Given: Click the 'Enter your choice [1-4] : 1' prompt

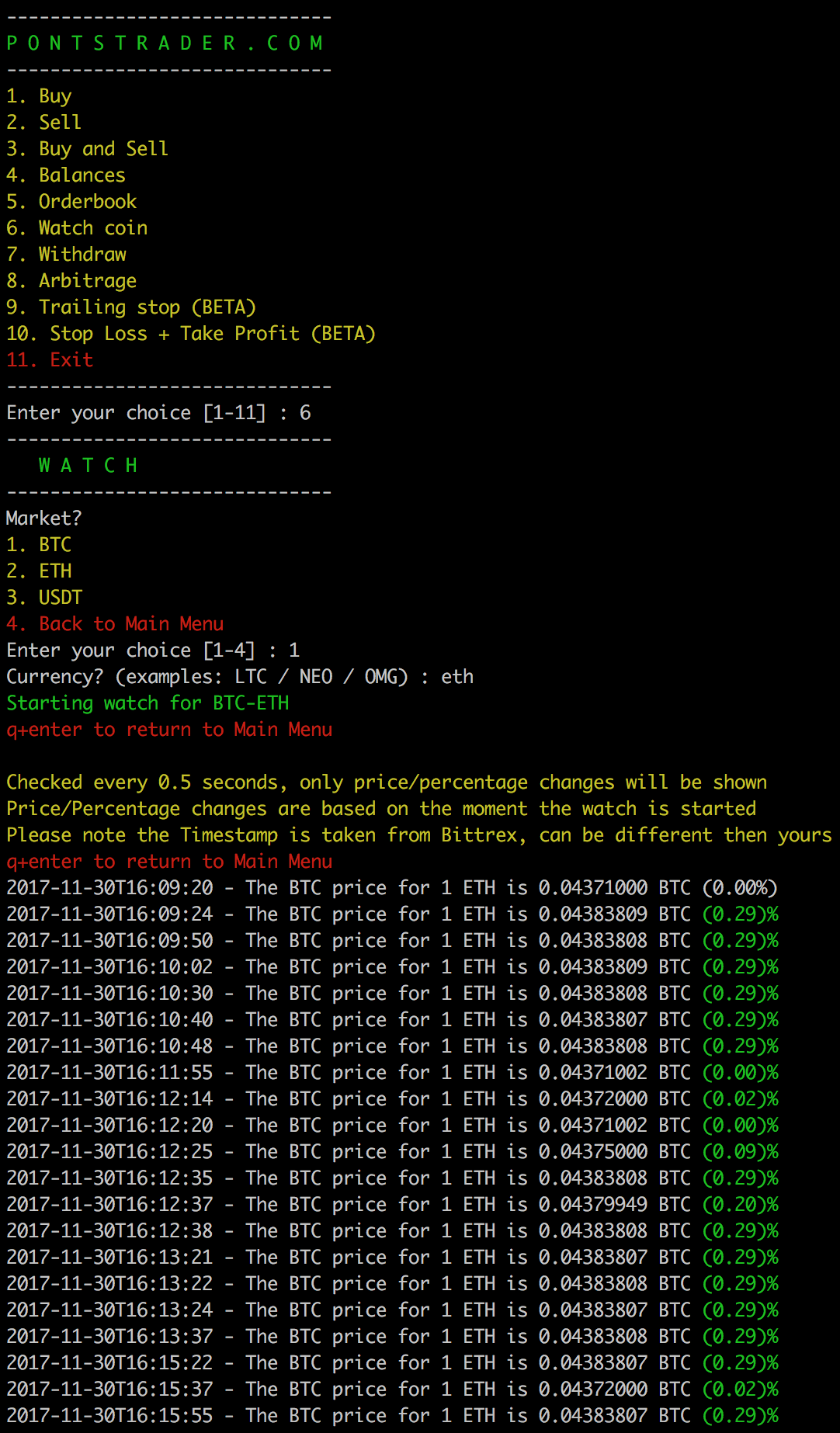Looking at the screenshot, I should 153,651.
